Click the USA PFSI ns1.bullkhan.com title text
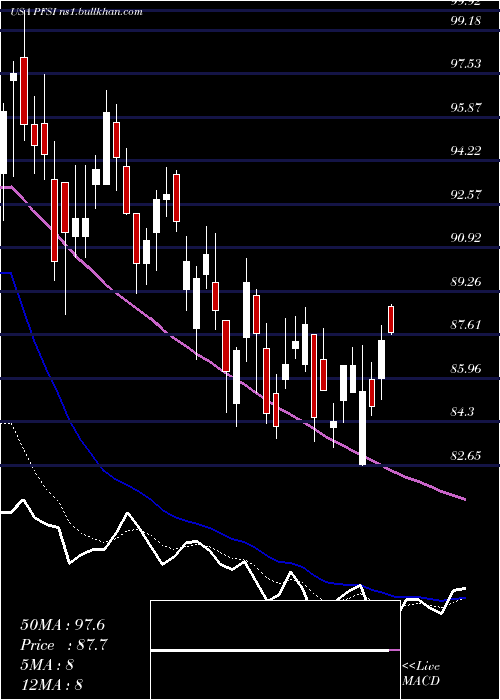The height and width of the screenshot is (700, 500). click(x=76, y=11)
